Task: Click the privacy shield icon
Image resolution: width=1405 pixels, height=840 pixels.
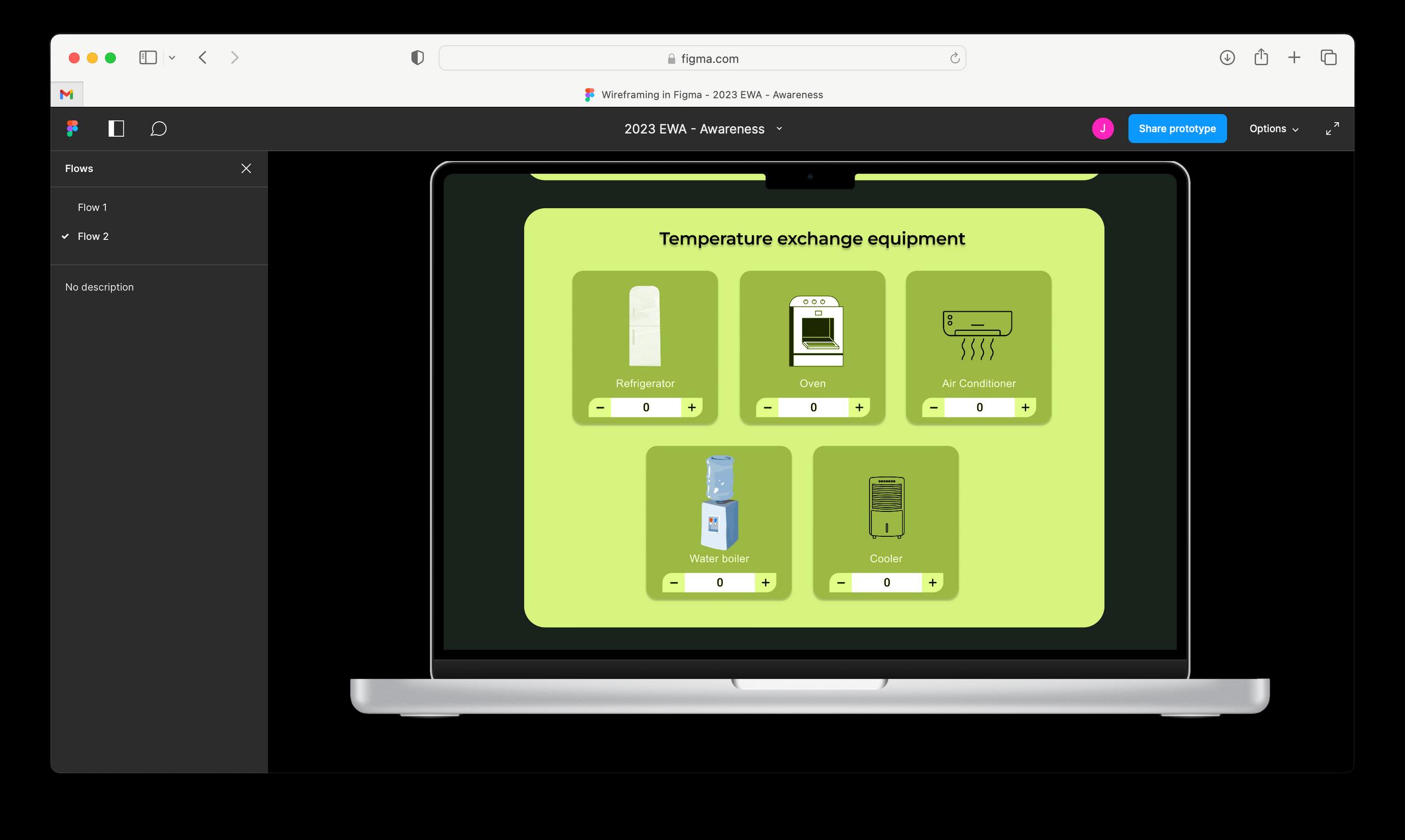Action: coord(417,58)
